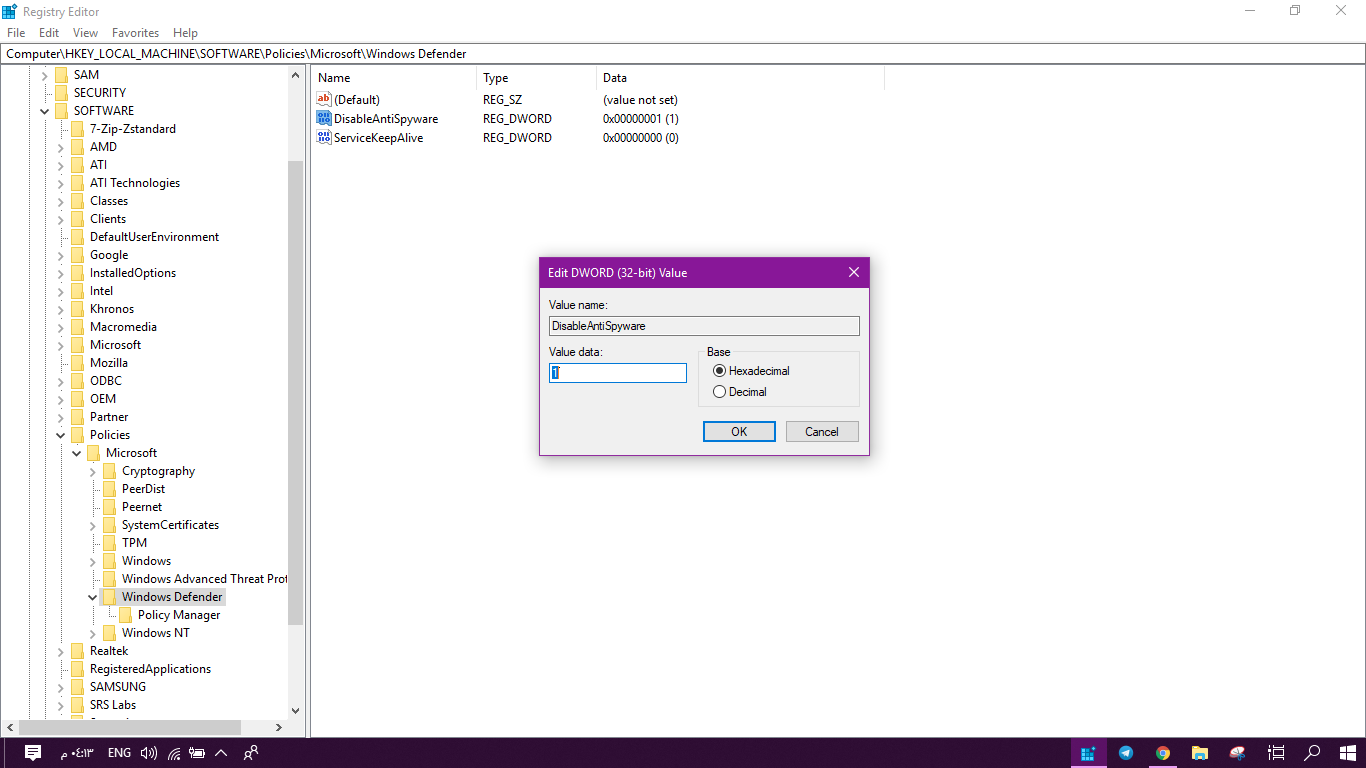Cancel the Edit DWORD dialog
Viewport: 1366px width, 768px height.
822,432
